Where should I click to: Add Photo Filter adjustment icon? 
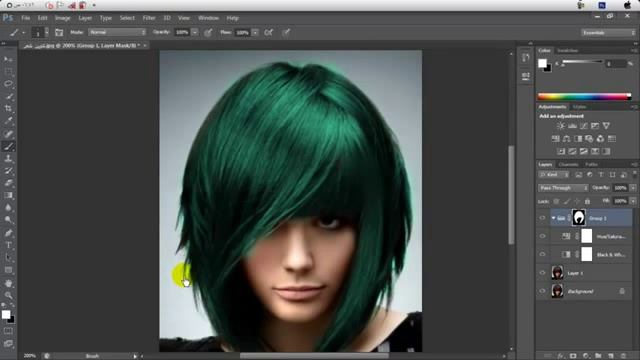(x=589, y=139)
